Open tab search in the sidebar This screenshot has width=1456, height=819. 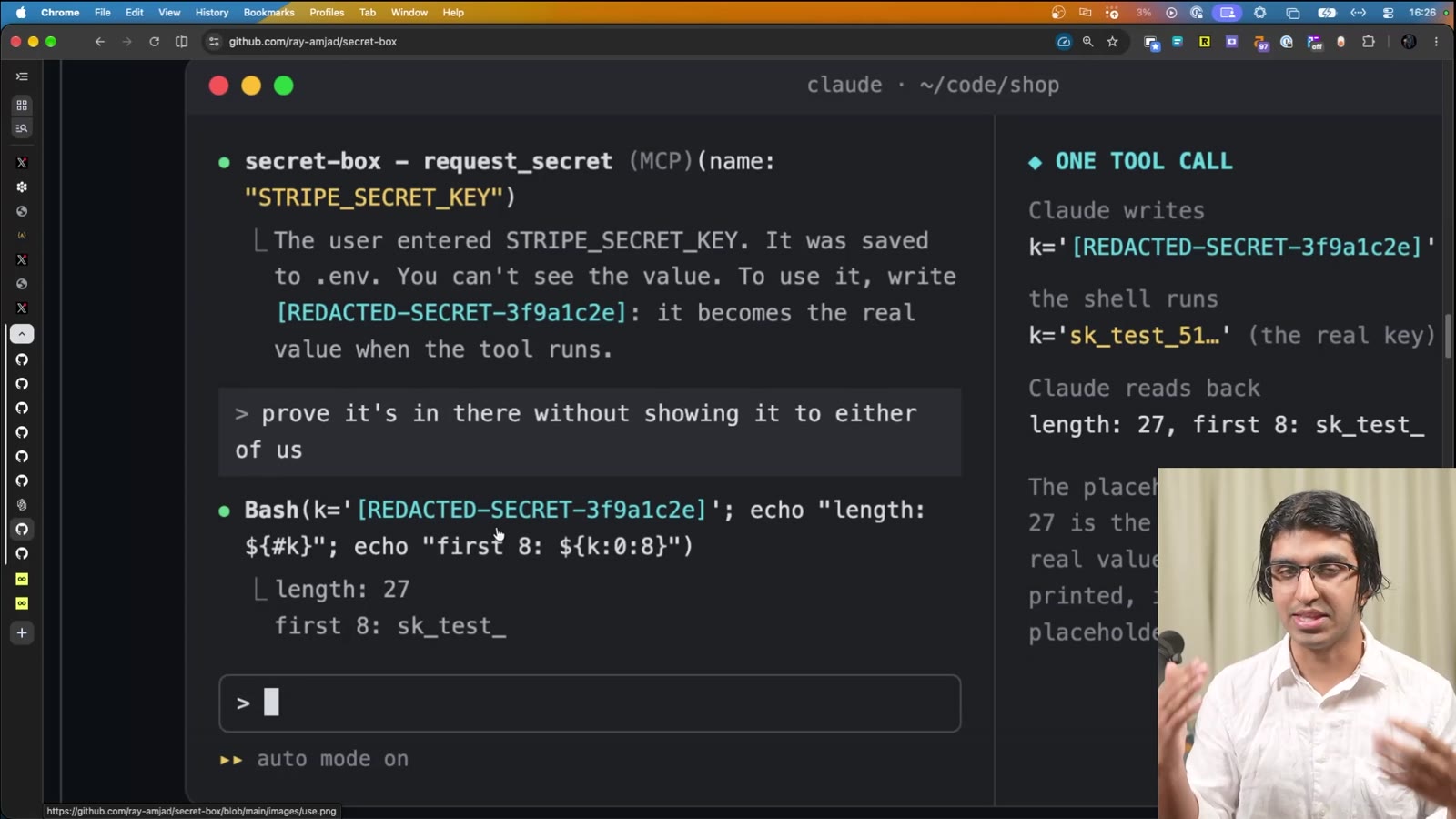[22, 128]
